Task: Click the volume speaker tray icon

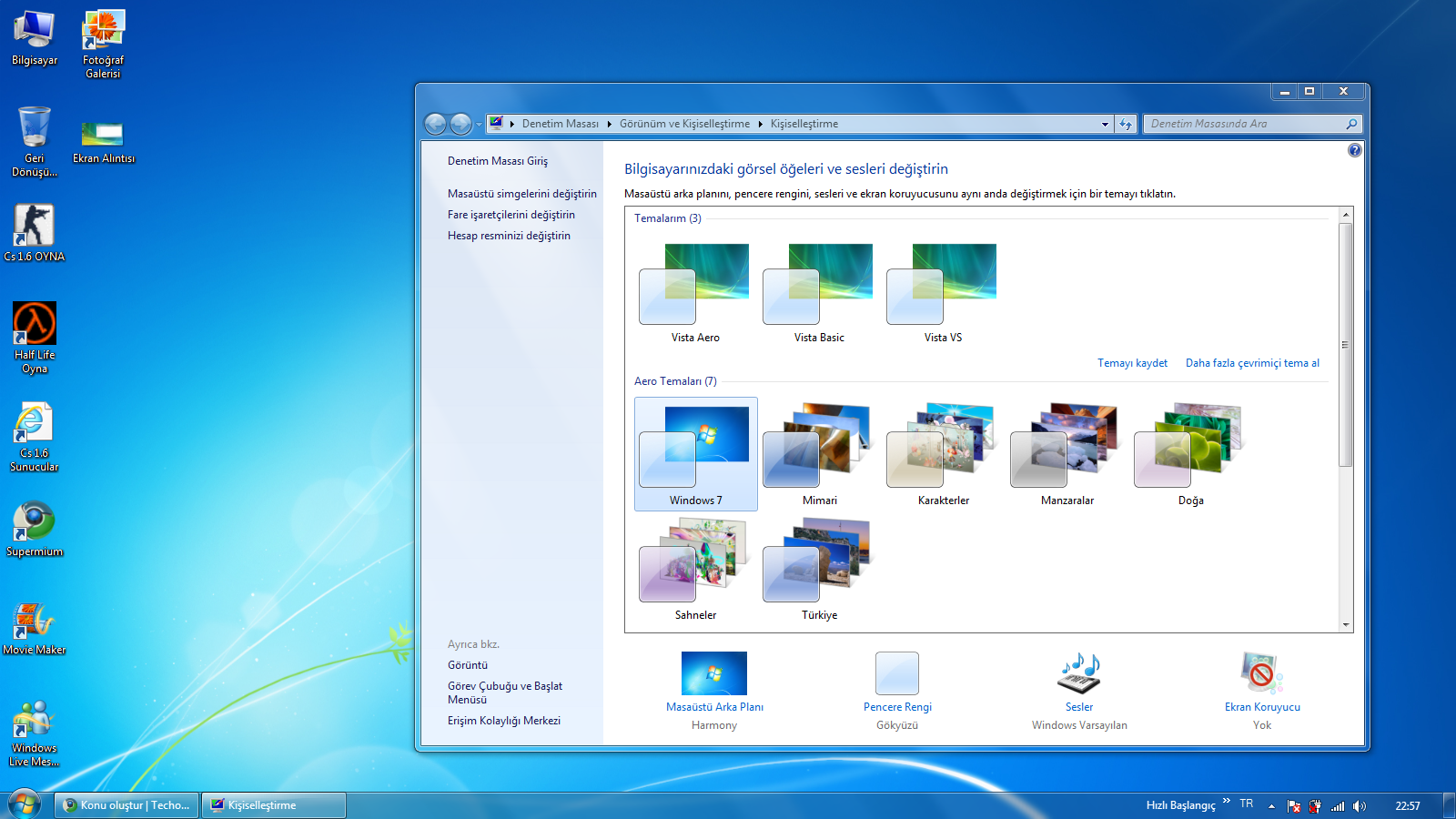Action: [1359, 806]
